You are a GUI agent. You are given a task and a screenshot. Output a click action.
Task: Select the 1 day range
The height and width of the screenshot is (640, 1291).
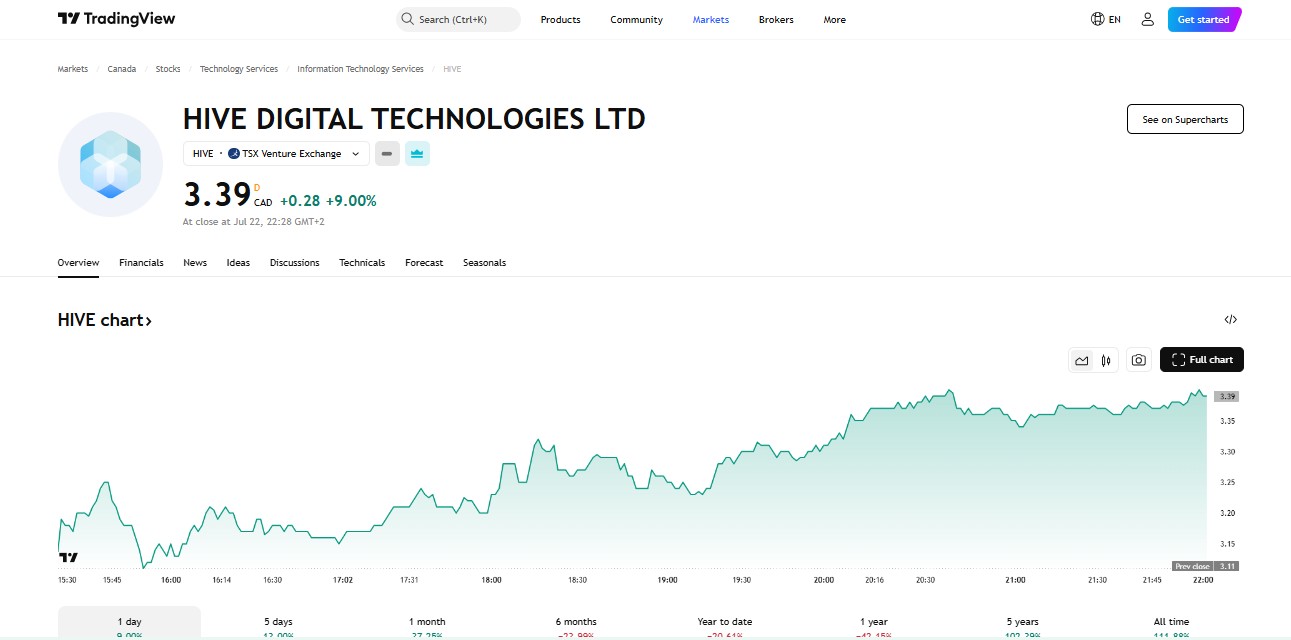129,622
